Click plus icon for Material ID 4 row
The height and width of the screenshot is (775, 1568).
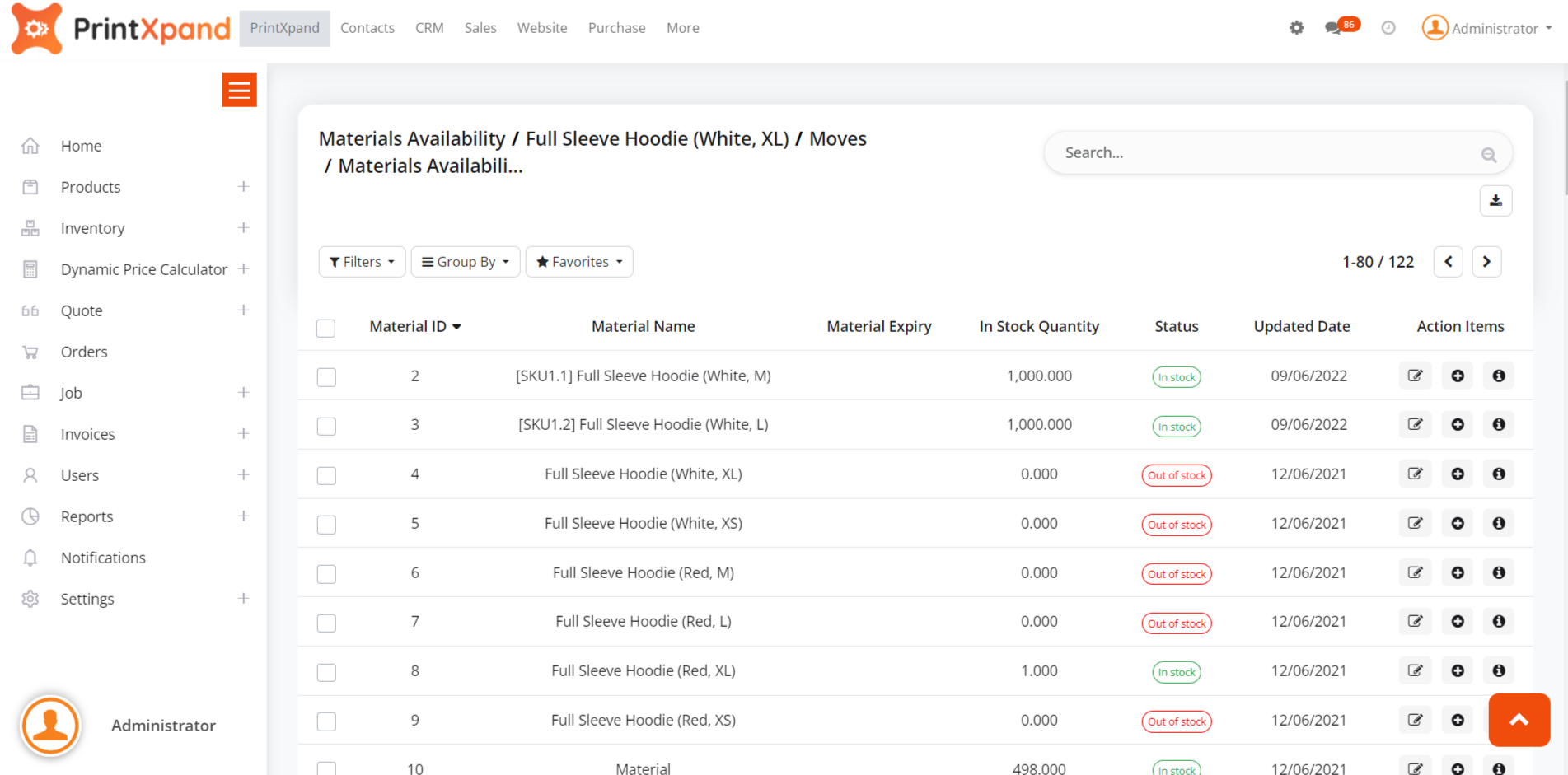(x=1457, y=474)
